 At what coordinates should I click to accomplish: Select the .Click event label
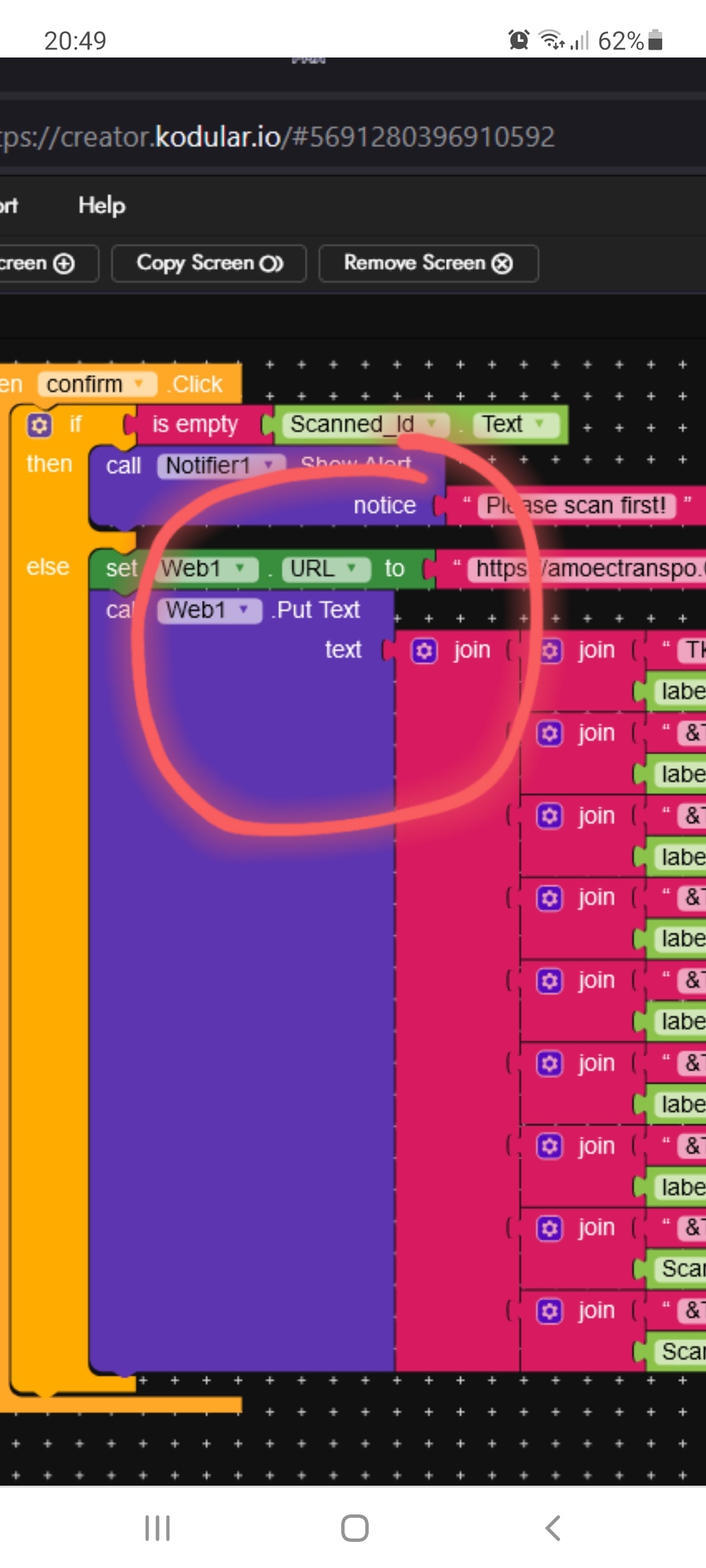(195, 384)
